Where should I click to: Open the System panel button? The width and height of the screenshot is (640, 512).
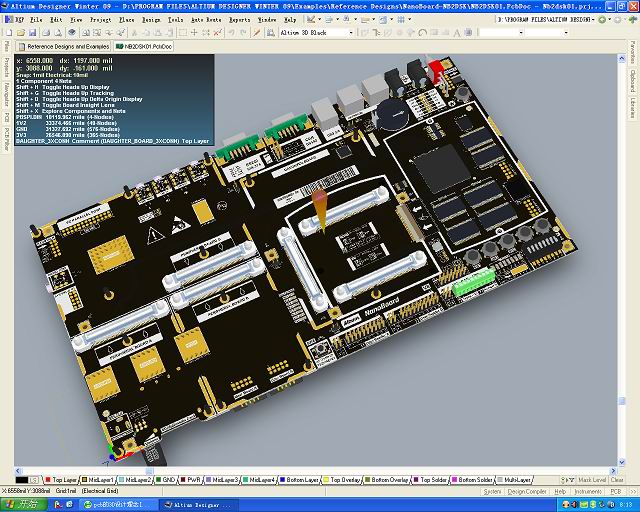[492, 491]
